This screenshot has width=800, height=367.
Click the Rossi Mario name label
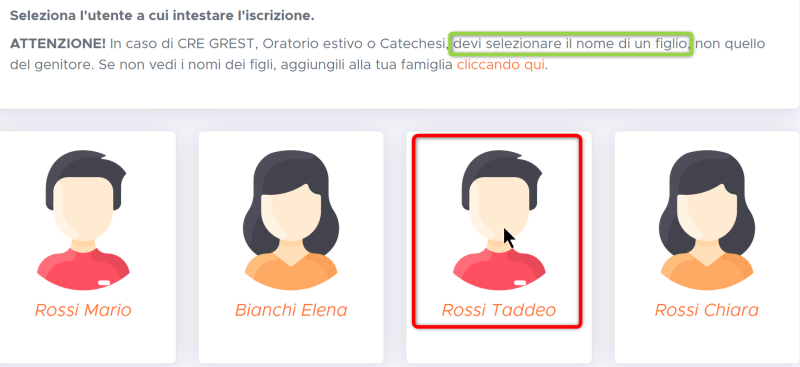83,310
